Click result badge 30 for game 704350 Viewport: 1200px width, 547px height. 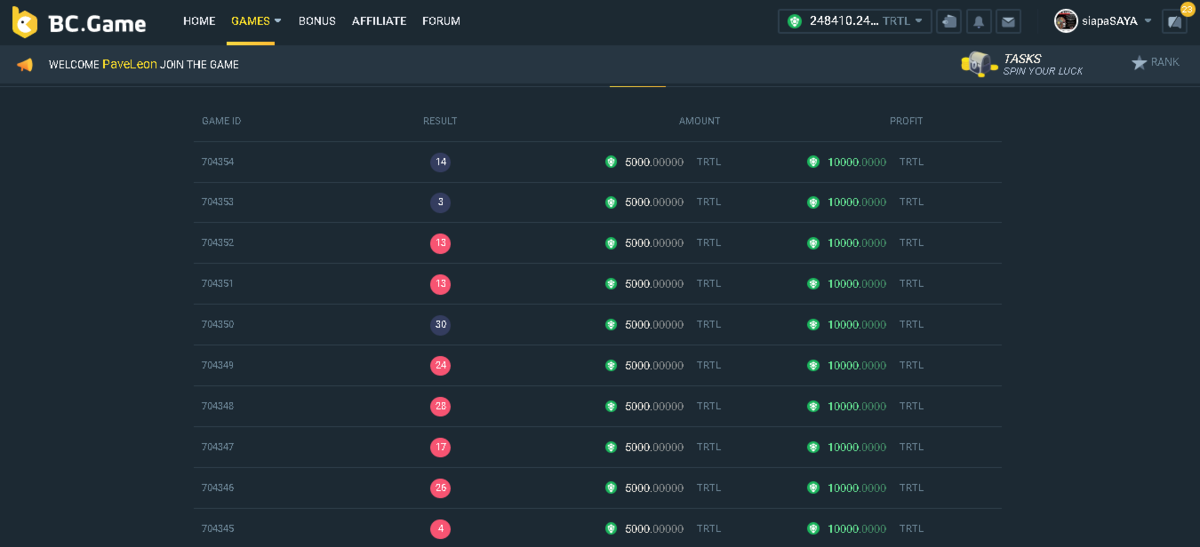point(440,325)
